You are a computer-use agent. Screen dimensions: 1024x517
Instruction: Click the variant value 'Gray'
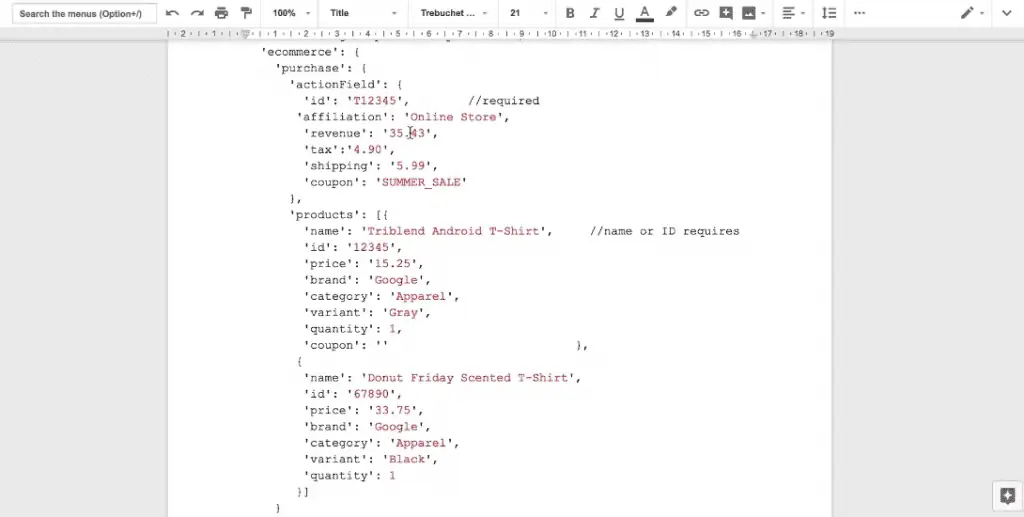point(403,313)
